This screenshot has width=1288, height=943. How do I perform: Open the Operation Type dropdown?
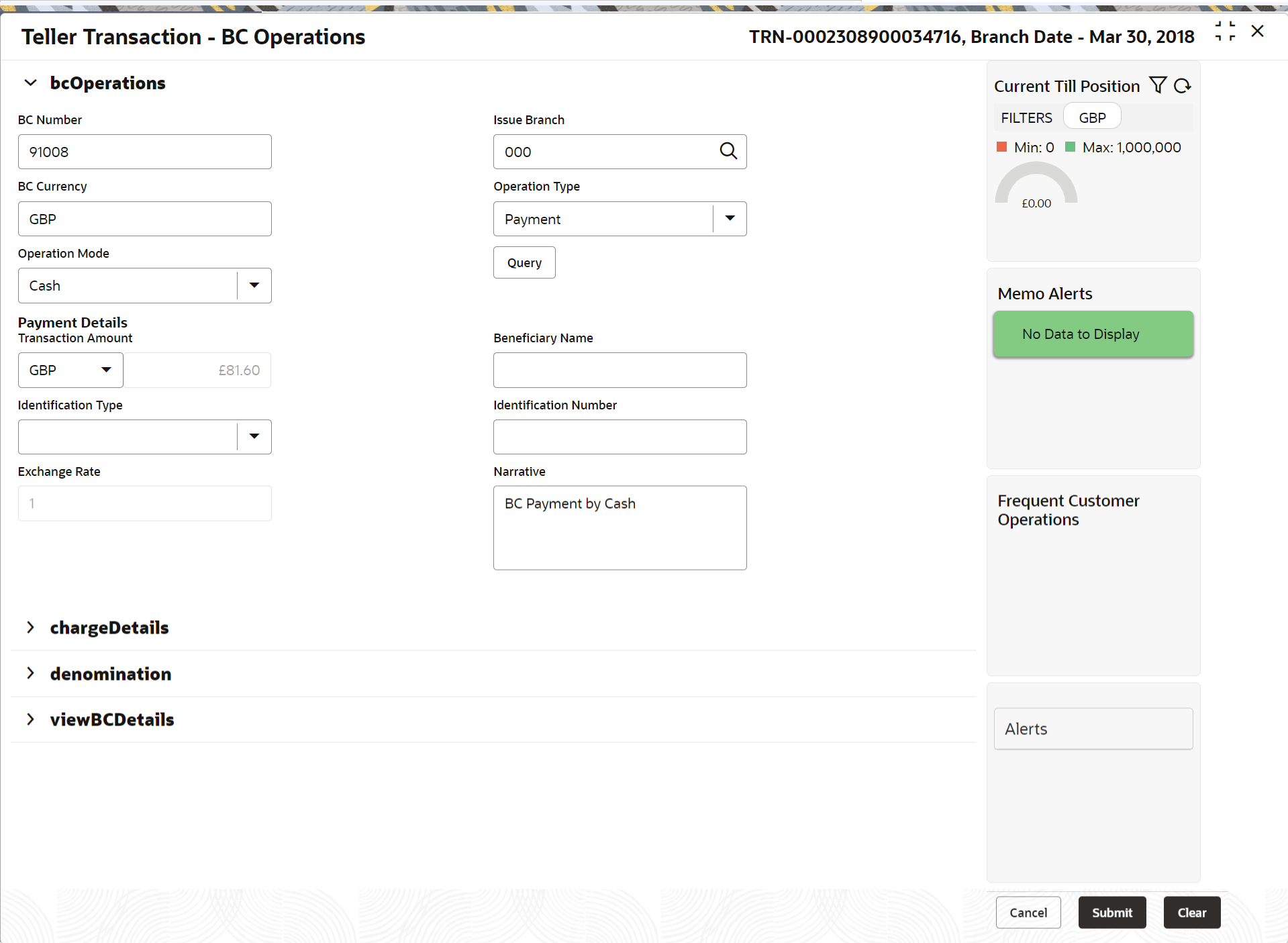730,219
